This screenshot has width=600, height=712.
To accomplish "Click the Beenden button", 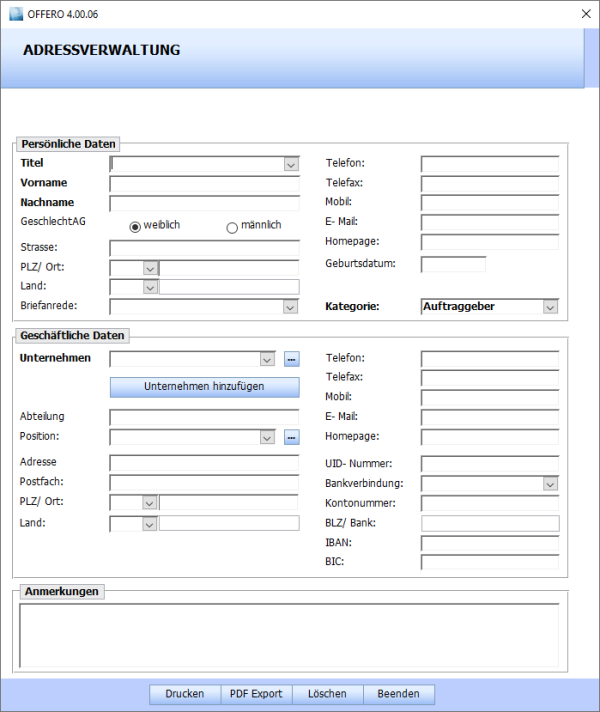I will 399,694.
